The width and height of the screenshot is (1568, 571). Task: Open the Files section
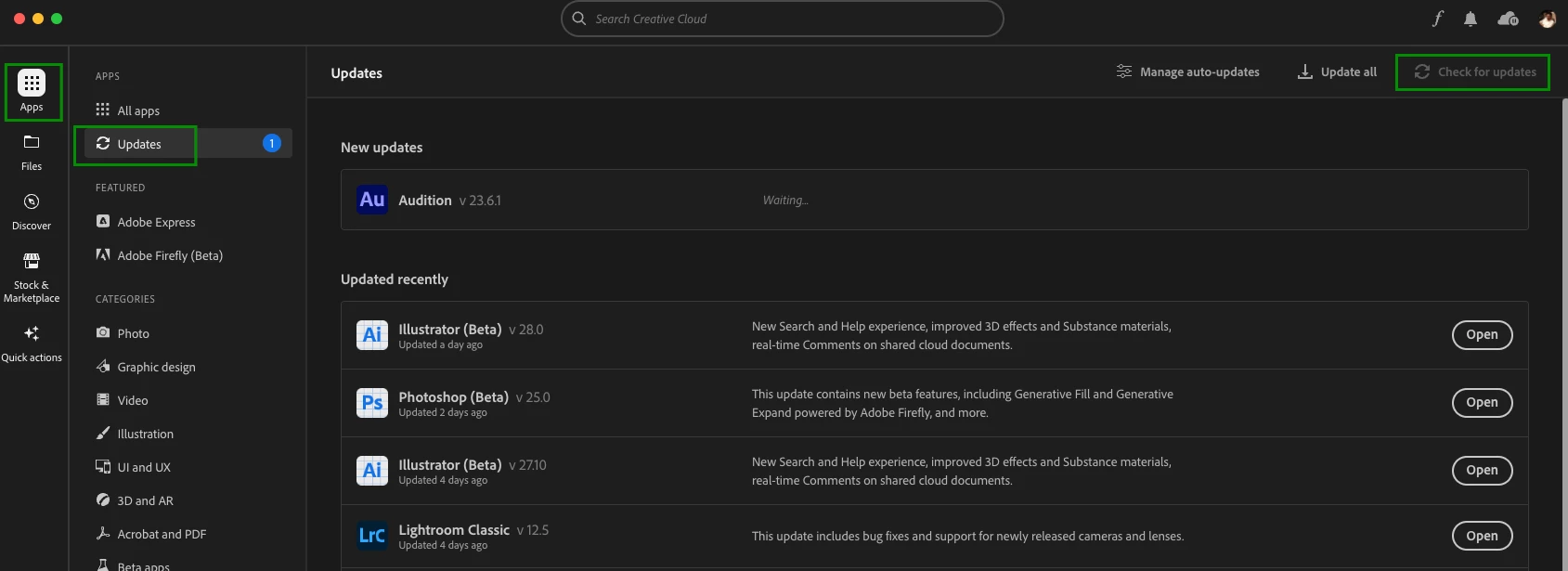pos(32,152)
